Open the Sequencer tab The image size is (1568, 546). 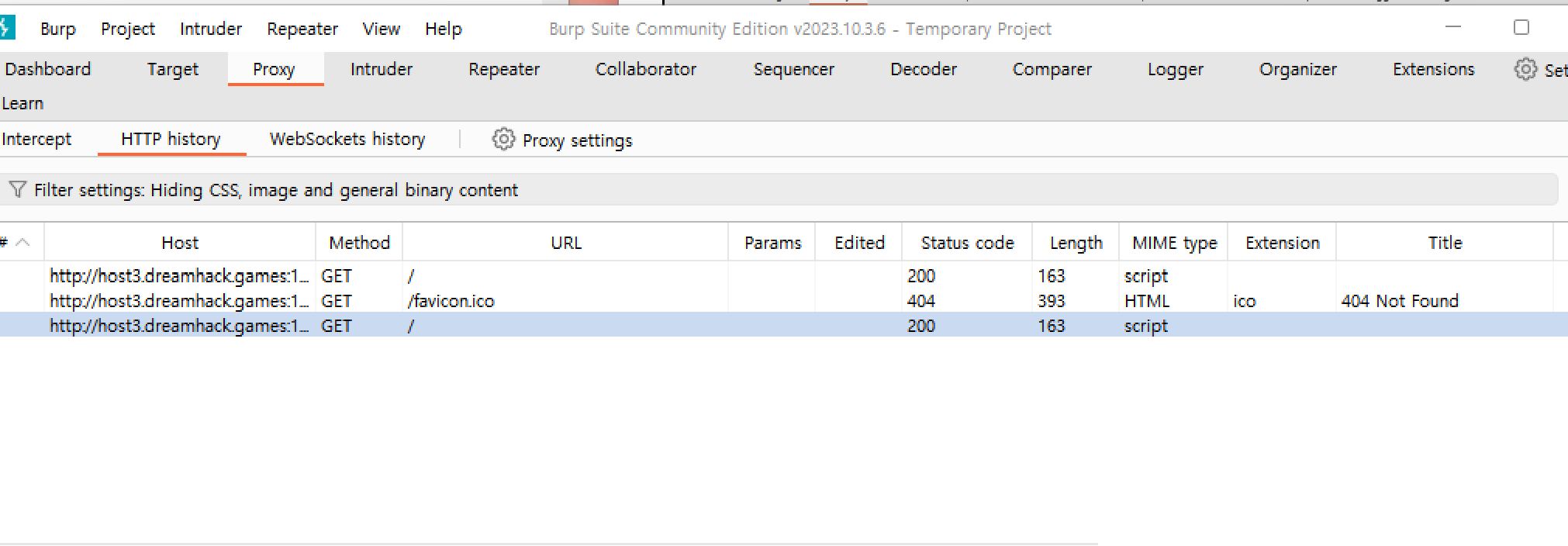[x=793, y=69]
